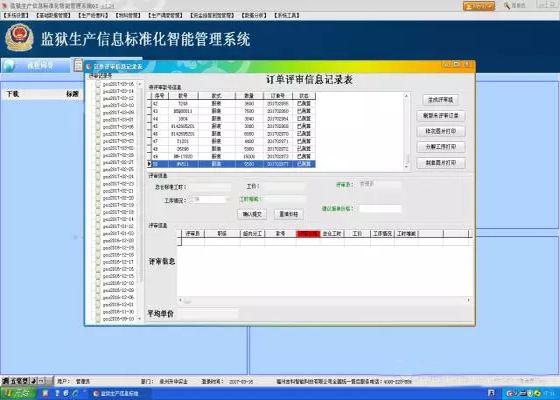560x400 pixels.
Task: Click the 生成评审组 button
Action: [x=440, y=100]
